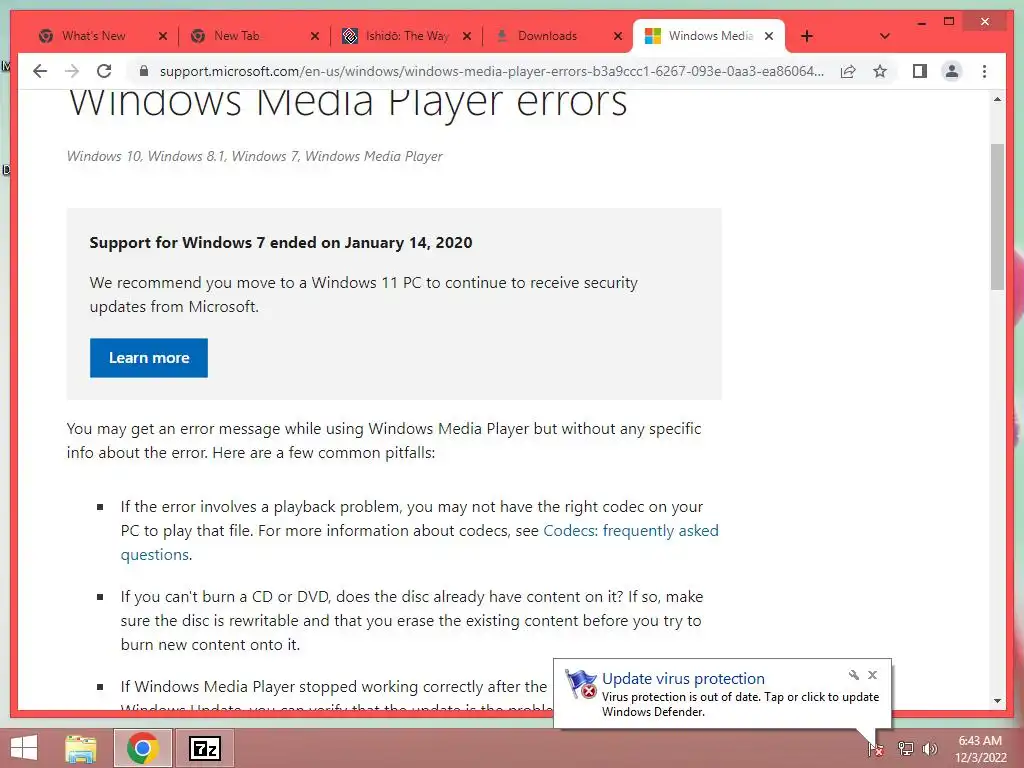Go back to the previous page
1024x768 pixels.
tap(40, 71)
